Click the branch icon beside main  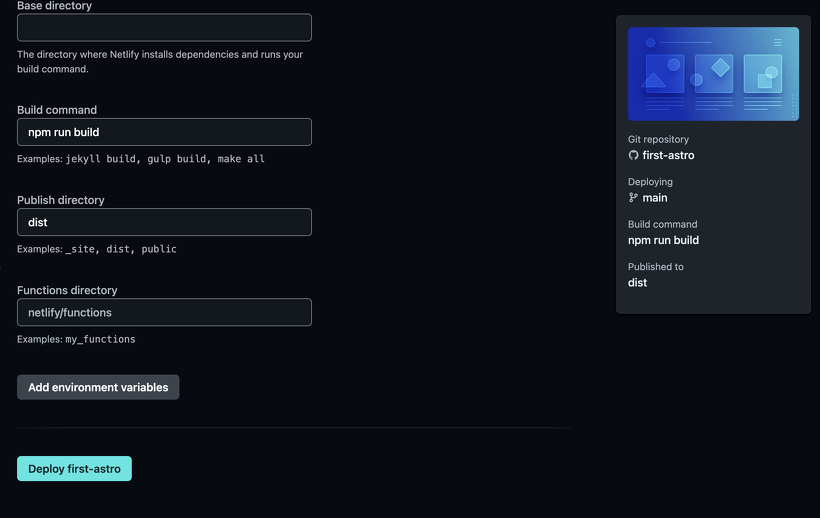coord(633,198)
